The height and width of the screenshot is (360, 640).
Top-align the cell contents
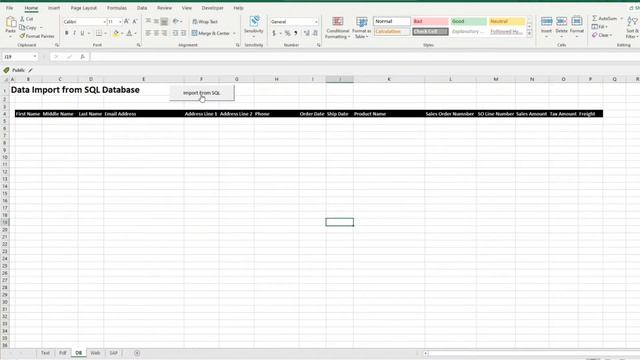(148, 22)
